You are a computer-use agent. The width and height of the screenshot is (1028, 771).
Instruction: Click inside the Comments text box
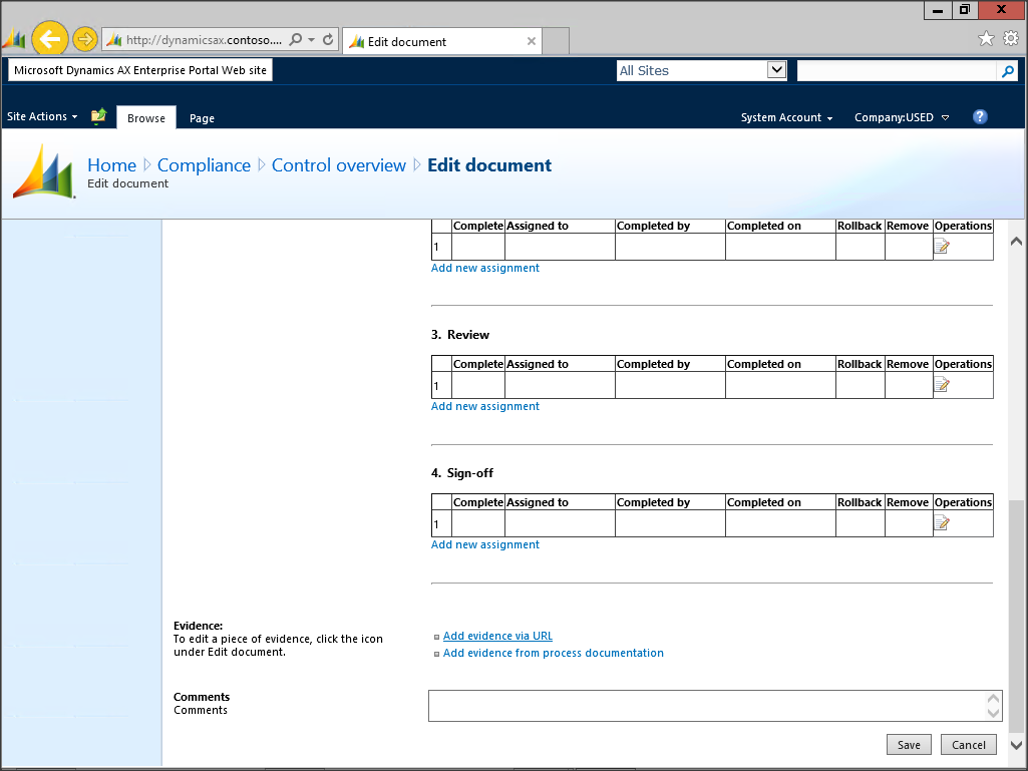tap(706, 706)
